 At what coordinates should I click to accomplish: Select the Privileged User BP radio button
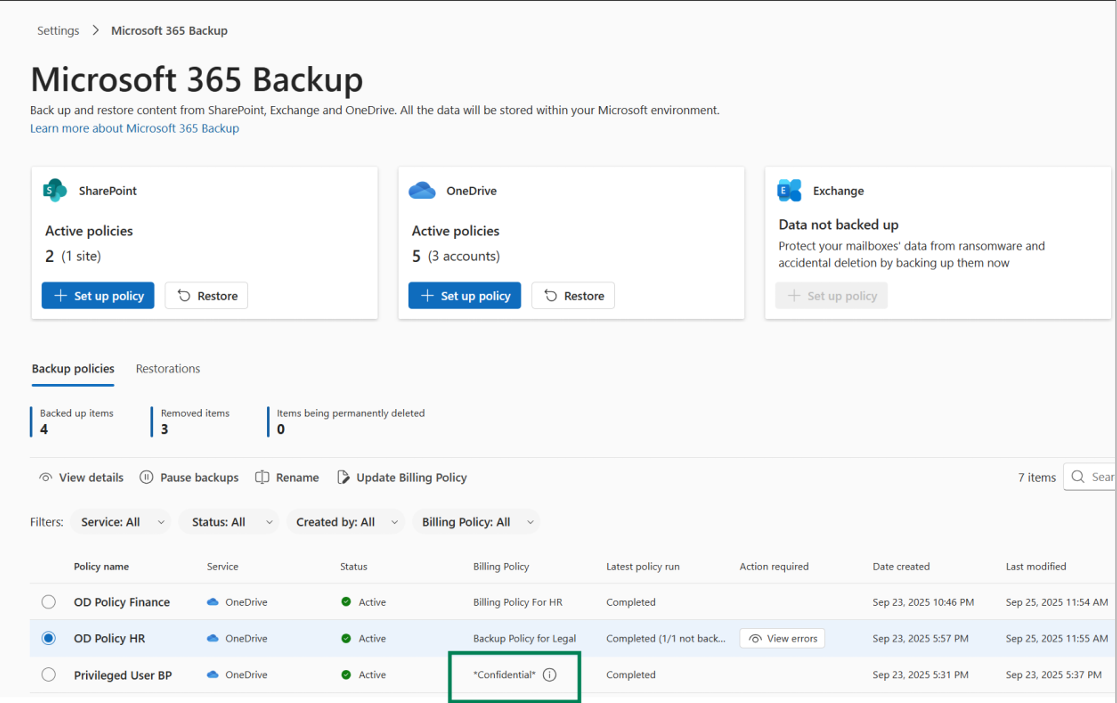coord(48,675)
